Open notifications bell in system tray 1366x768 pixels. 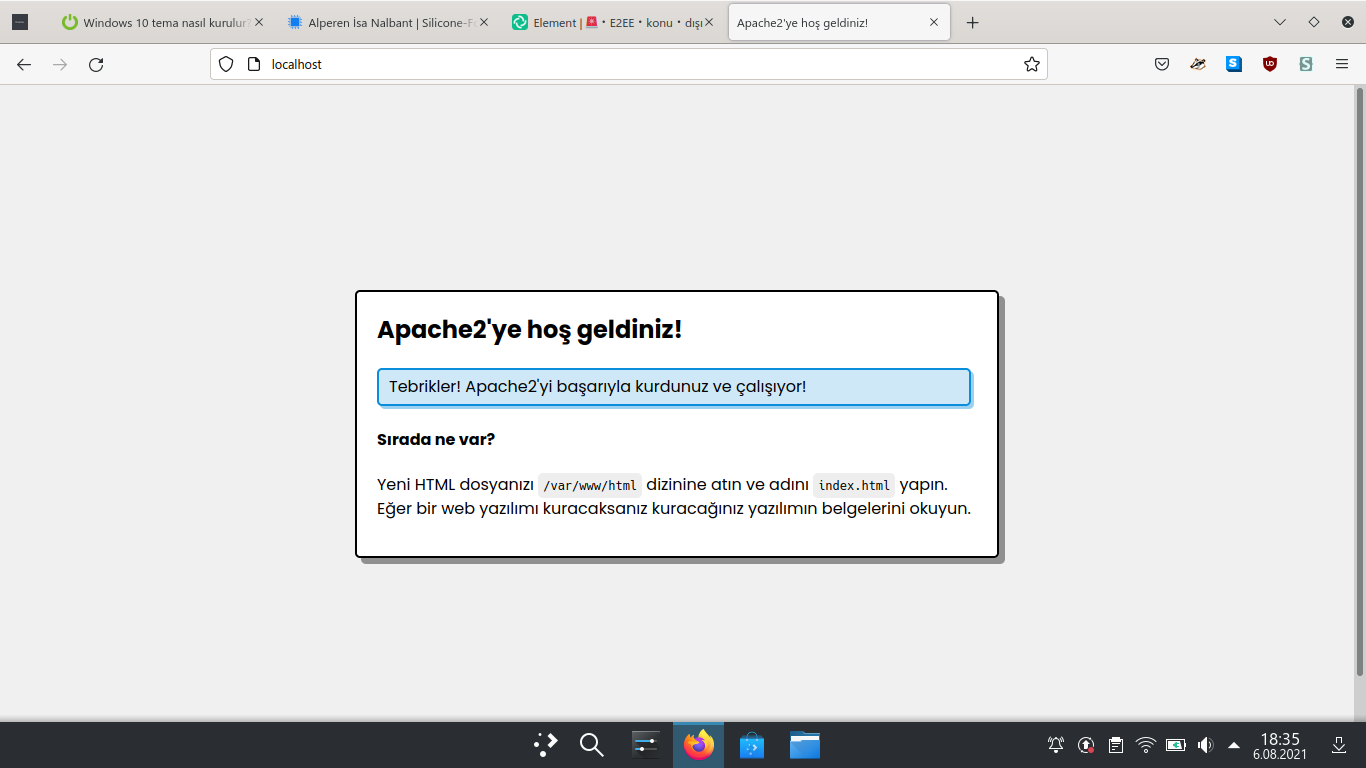tap(1056, 745)
